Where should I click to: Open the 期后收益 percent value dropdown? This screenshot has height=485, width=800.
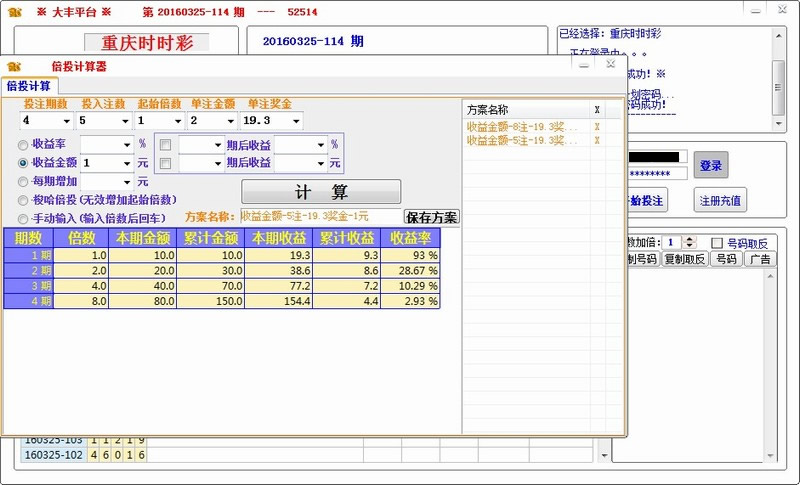point(320,145)
